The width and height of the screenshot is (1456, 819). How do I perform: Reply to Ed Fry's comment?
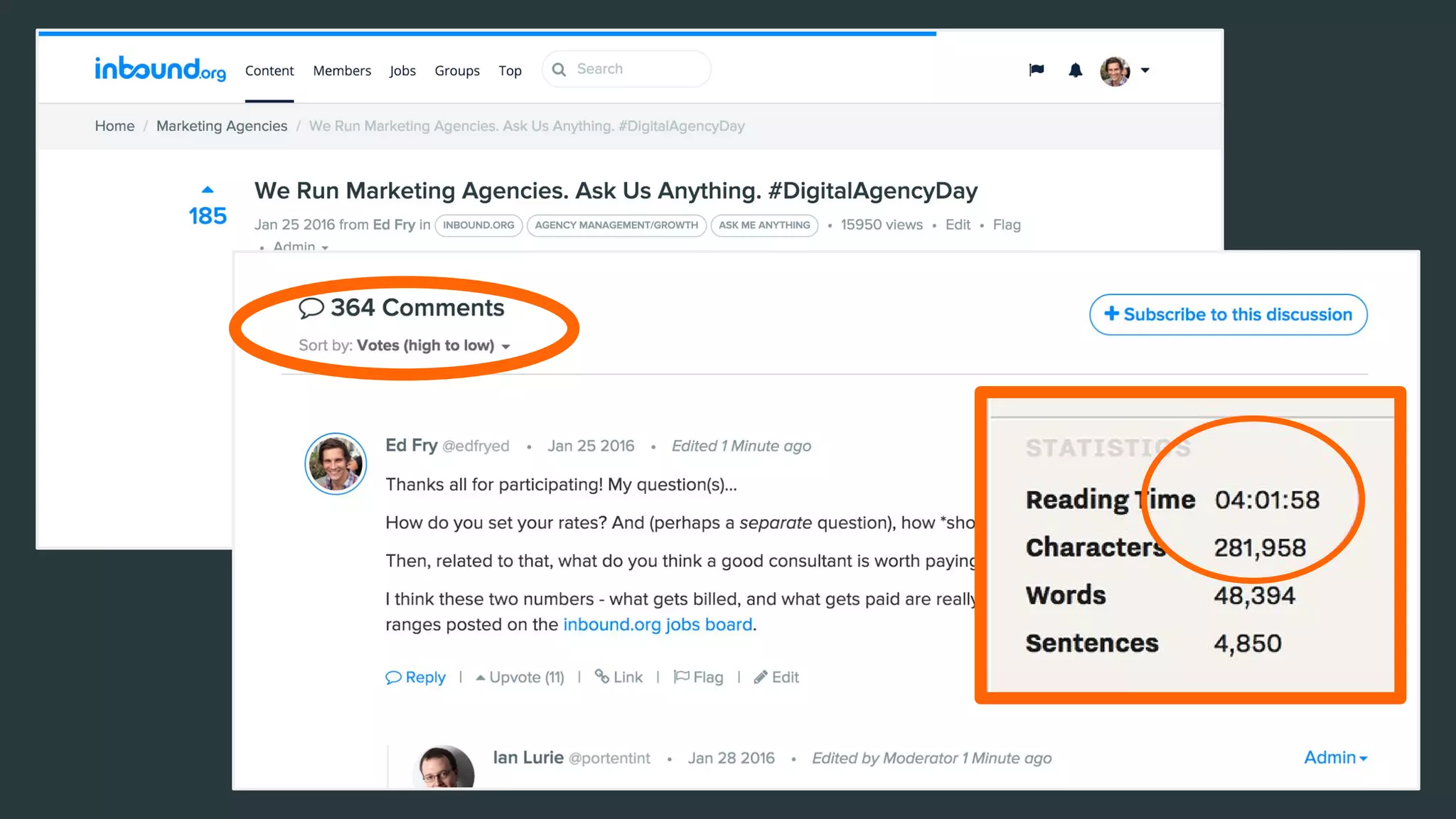point(416,677)
